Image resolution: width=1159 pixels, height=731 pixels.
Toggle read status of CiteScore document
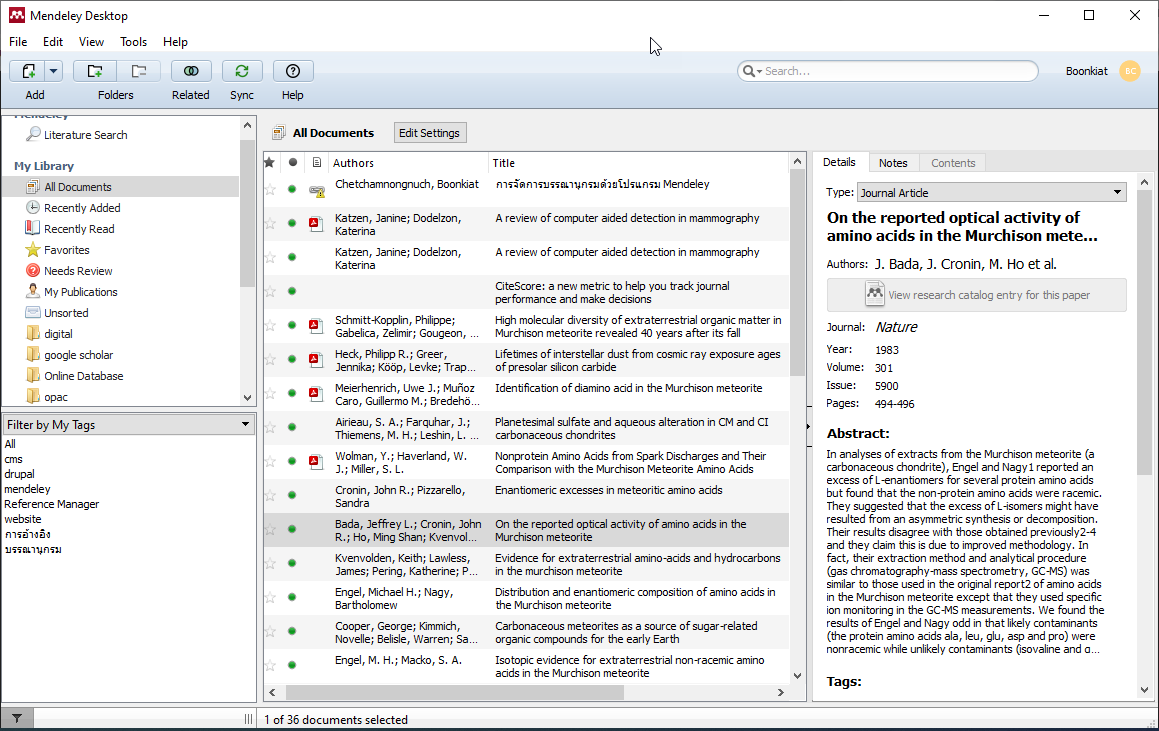point(292,291)
